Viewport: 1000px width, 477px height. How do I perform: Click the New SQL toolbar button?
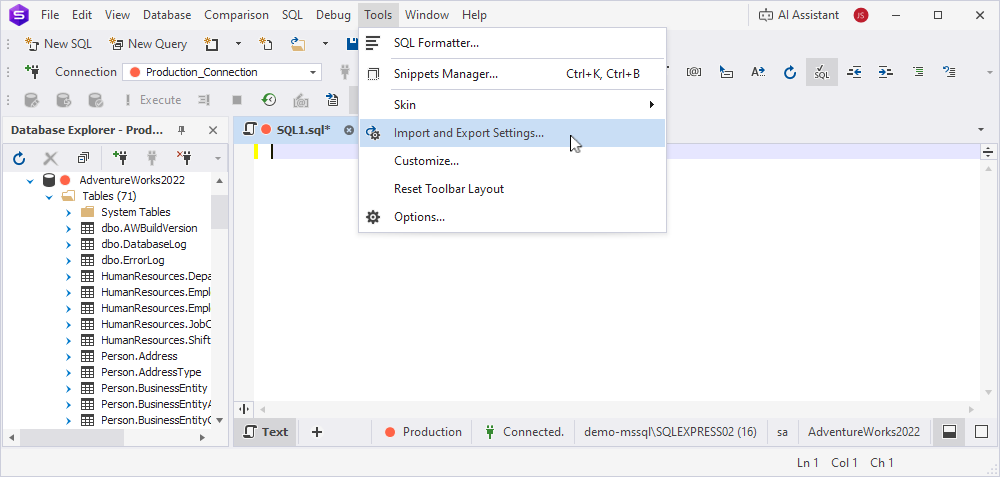coord(58,44)
